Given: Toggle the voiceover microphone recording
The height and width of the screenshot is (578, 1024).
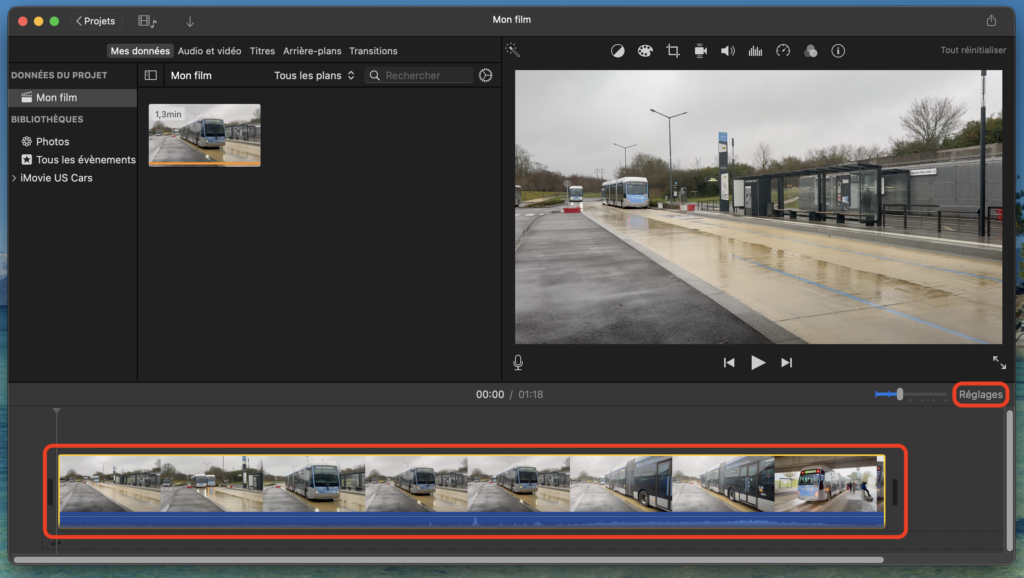Looking at the screenshot, I should 518,363.
